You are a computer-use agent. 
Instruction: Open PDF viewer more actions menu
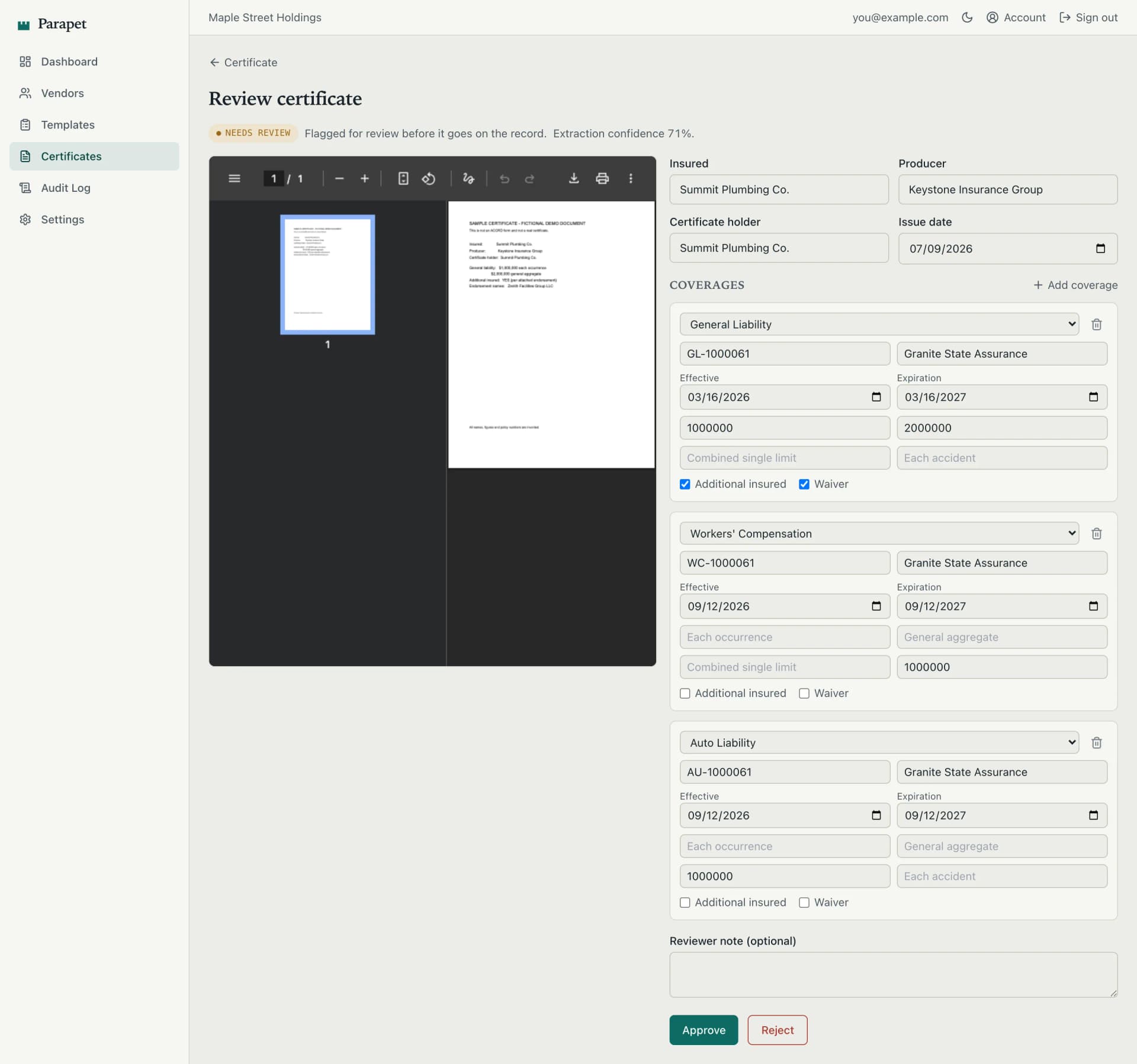(x=631, y=178)
